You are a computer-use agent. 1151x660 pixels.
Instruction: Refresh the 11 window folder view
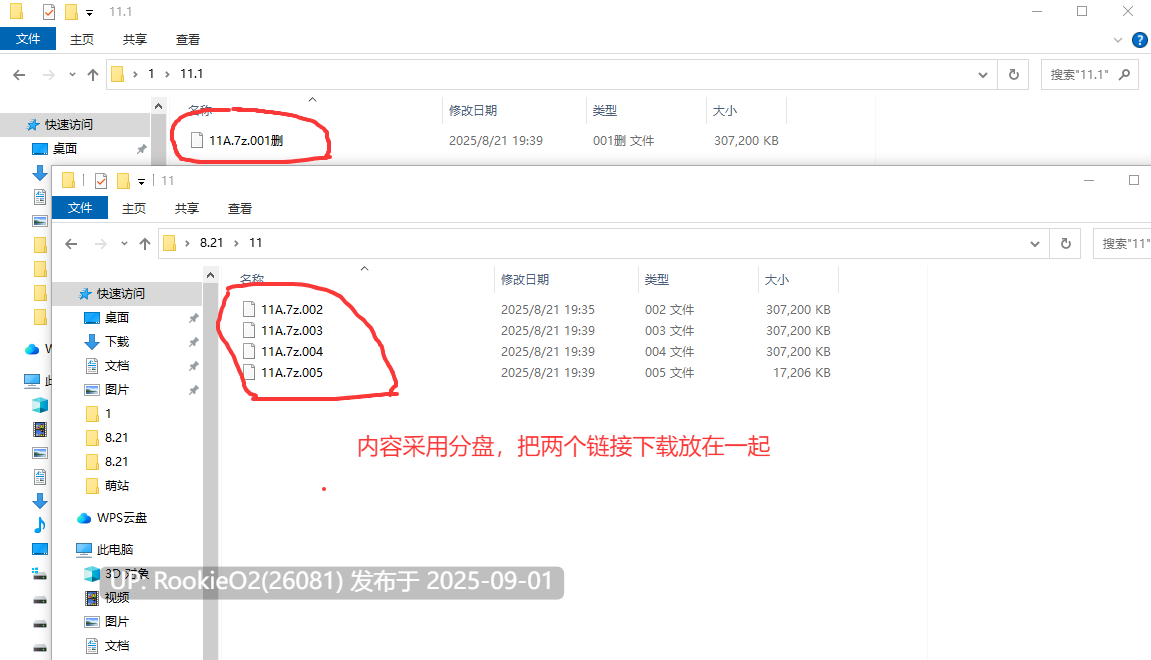click(1066, 243)
